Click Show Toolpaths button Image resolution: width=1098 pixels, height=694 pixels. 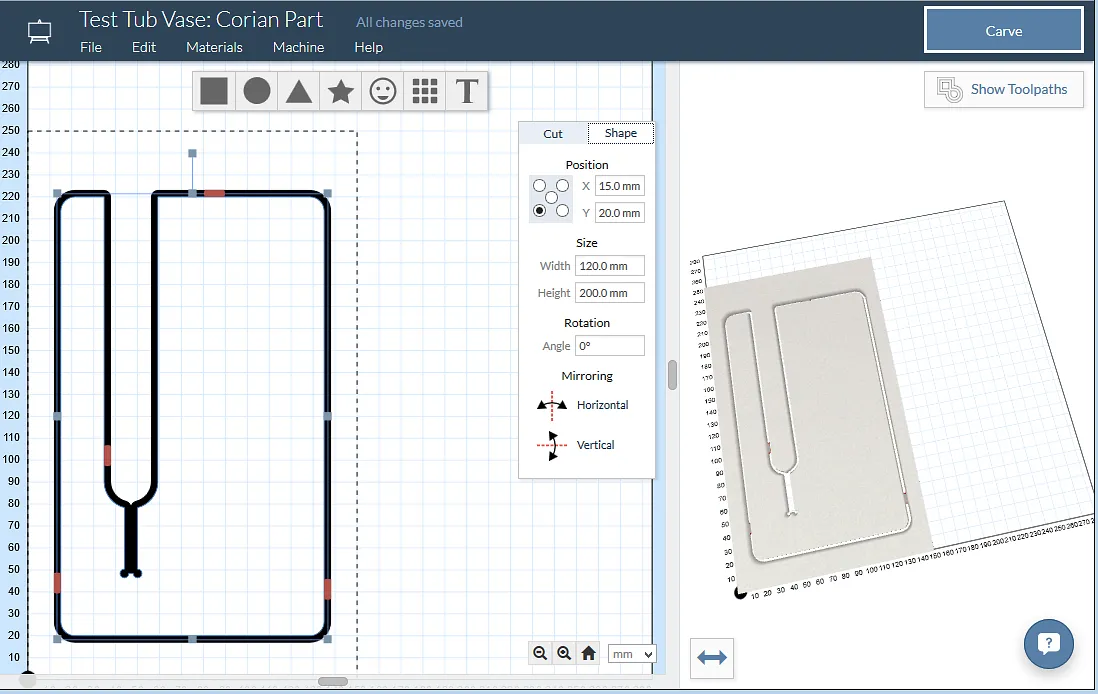(1003, 89)
